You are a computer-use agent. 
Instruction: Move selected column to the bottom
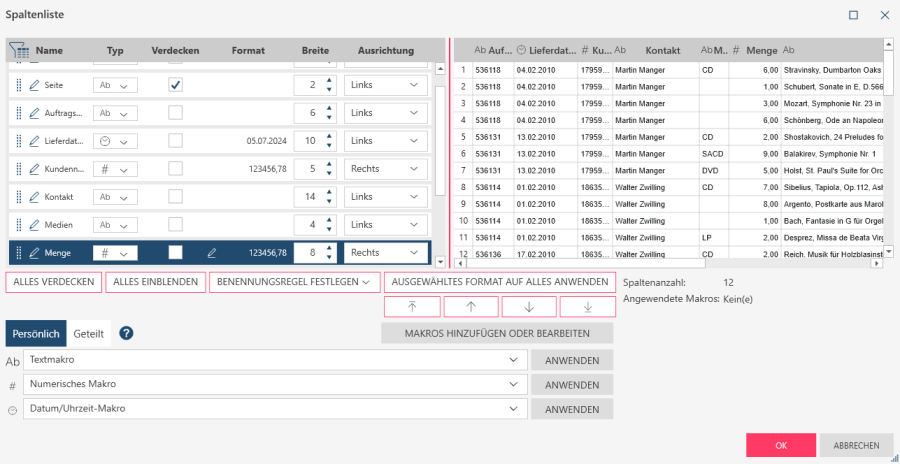click(587, 307)
